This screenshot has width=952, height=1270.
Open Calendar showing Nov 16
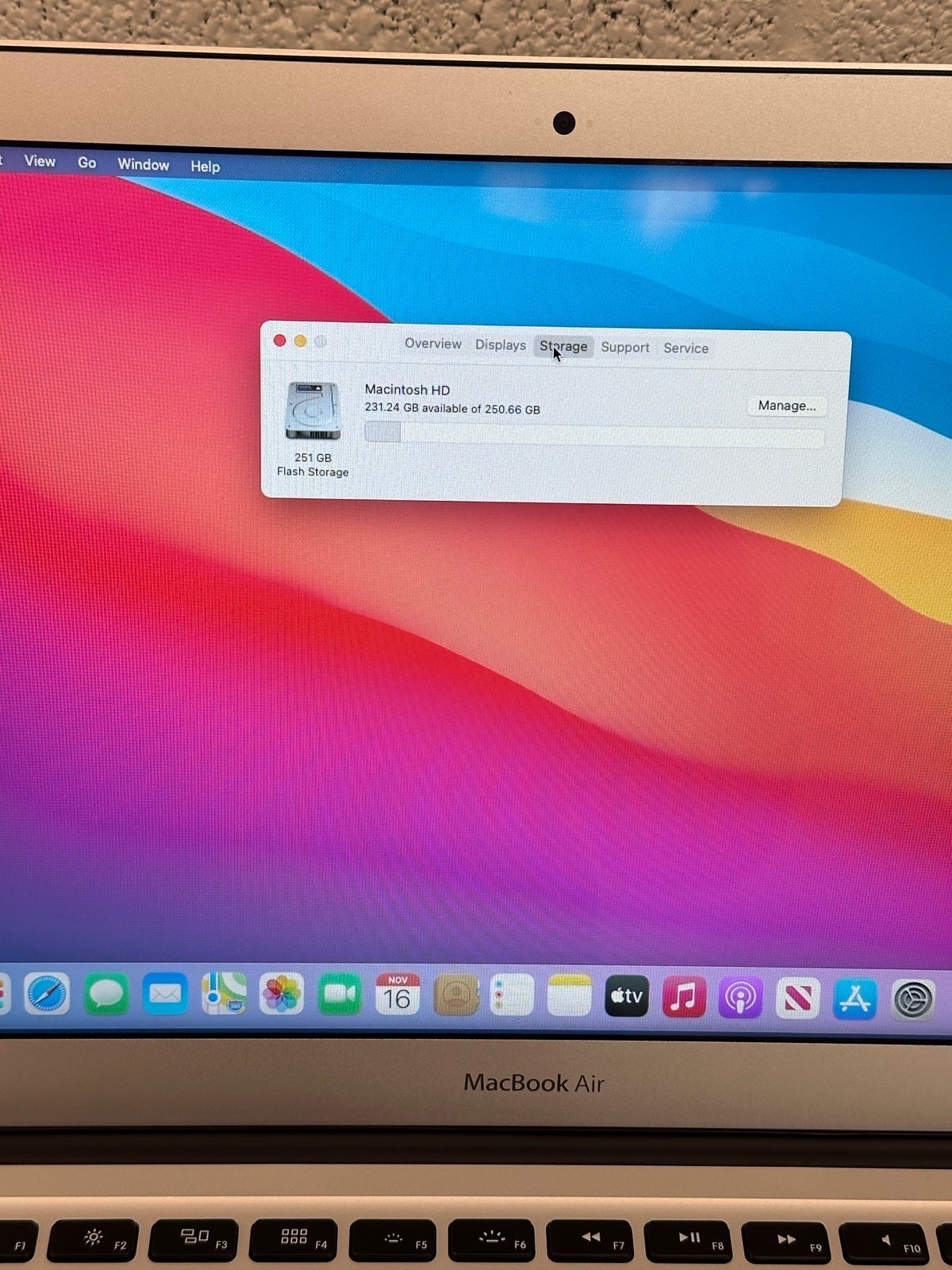pos(397,995)
